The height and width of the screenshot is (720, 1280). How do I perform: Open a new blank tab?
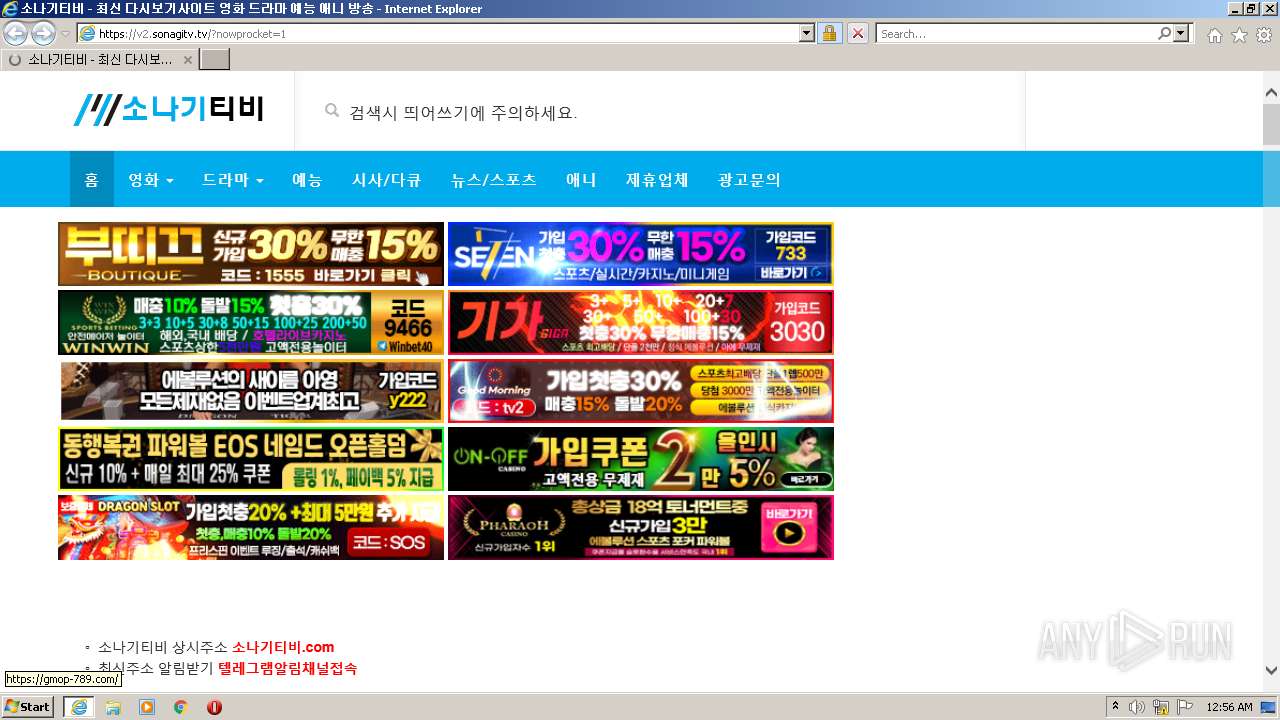coord(215,60)
